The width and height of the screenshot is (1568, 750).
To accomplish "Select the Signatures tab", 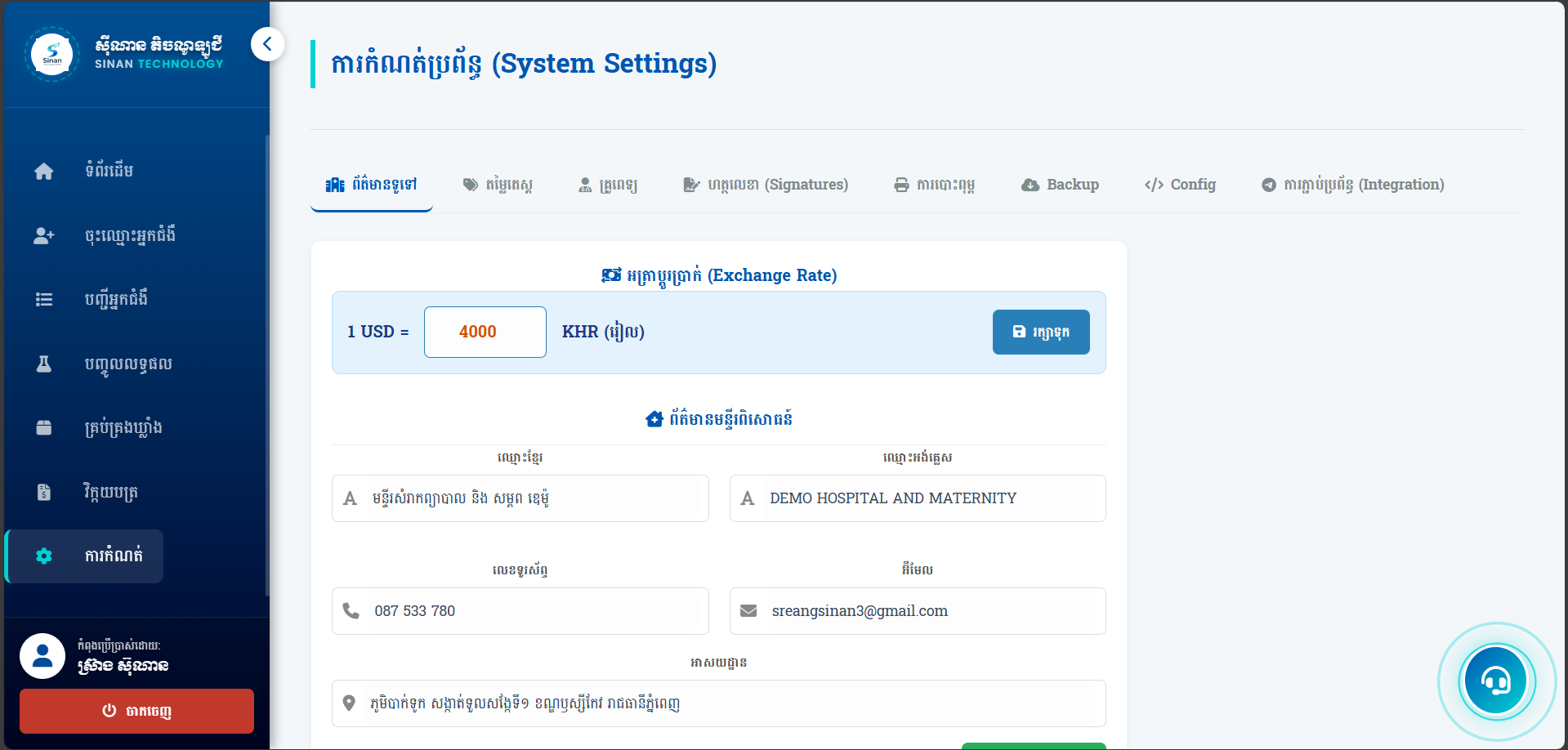I will pyautogui.click(x=766, y=185).
